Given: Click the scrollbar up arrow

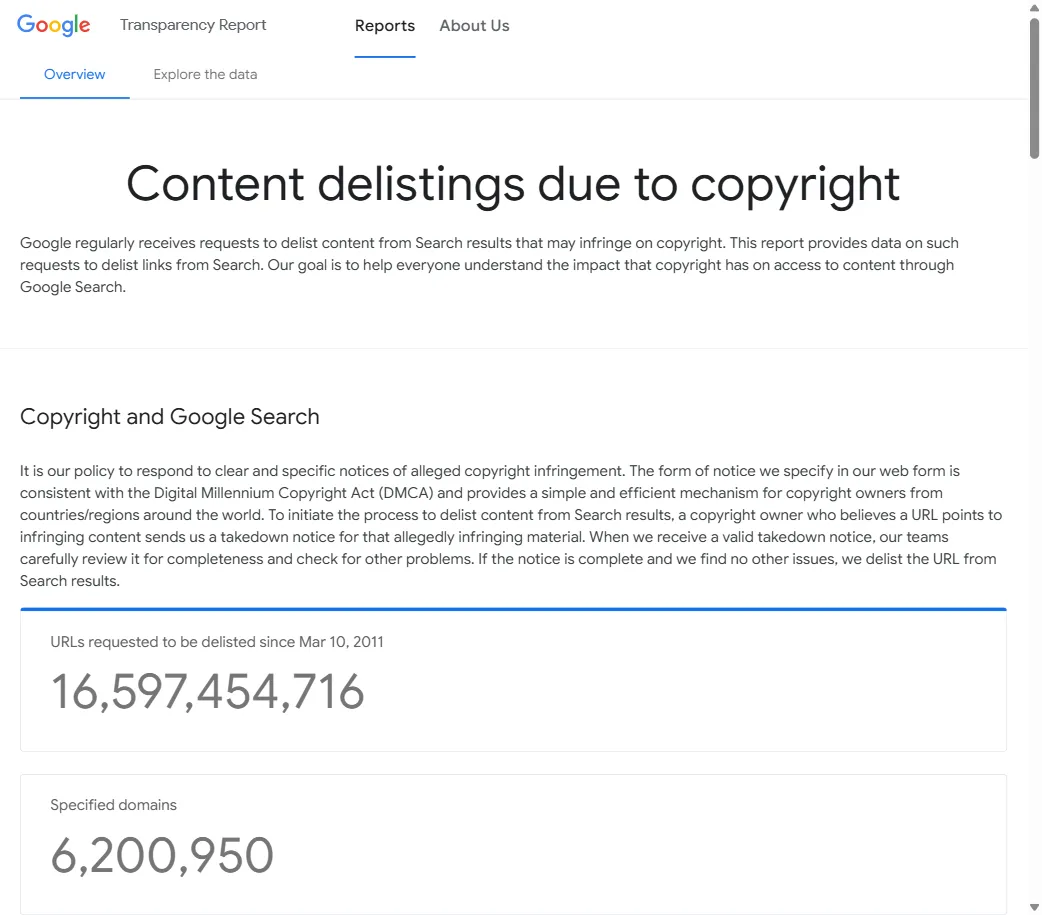Looking at the screenshot, I should pos(1034,7).
